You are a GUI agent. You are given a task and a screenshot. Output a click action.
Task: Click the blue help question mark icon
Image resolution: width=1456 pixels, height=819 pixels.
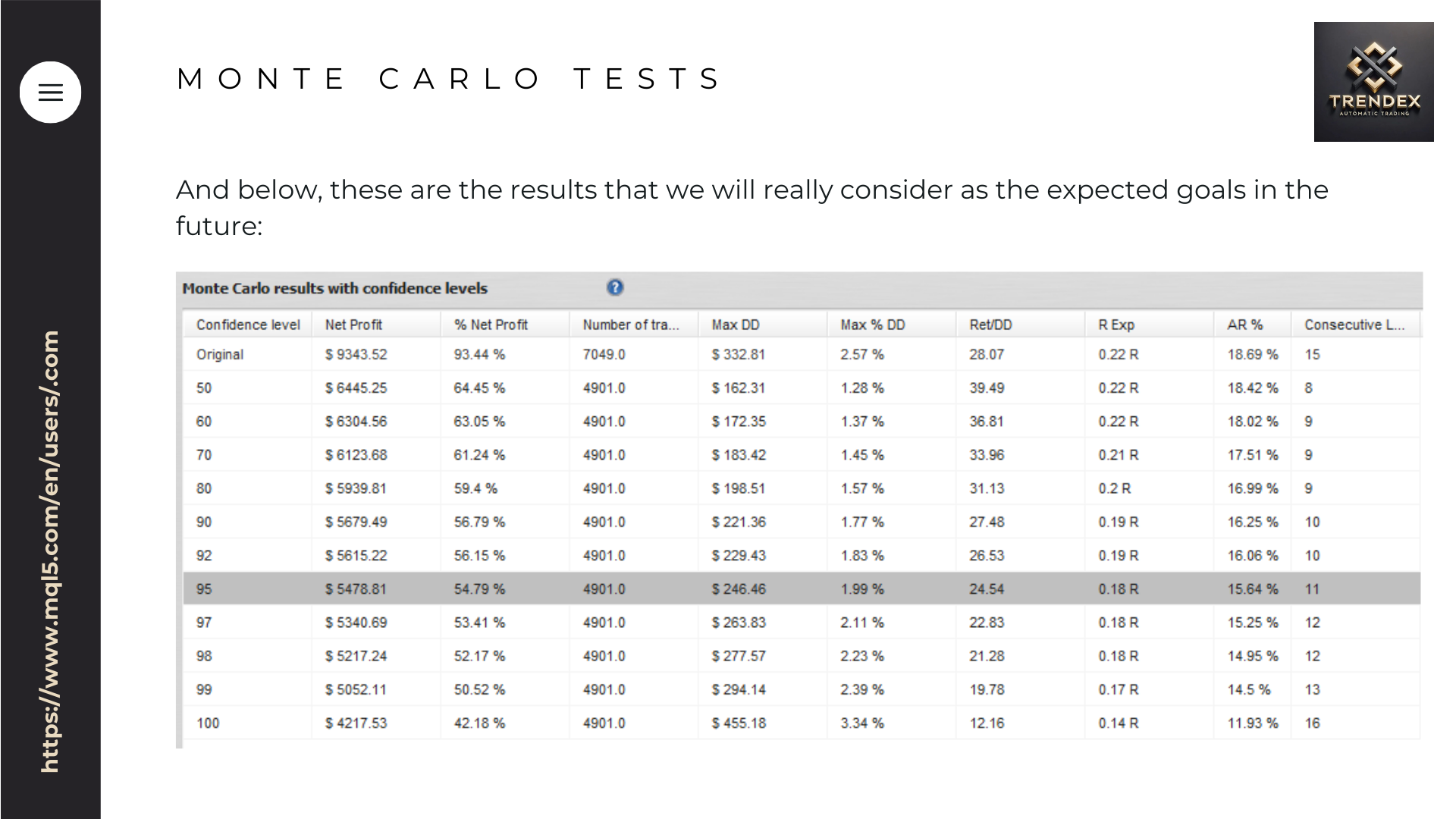pyautogui.click(x=615, y=287)
